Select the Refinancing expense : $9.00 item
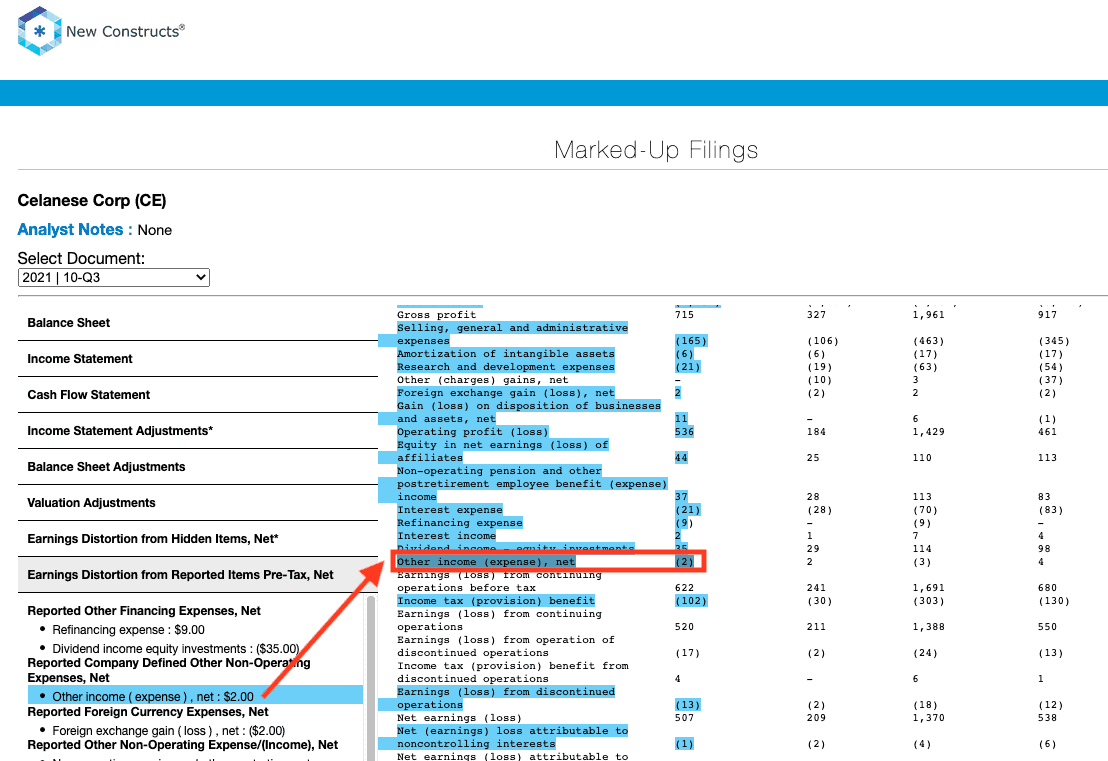The image size is (1108, 761). click(x=129, y=630)
